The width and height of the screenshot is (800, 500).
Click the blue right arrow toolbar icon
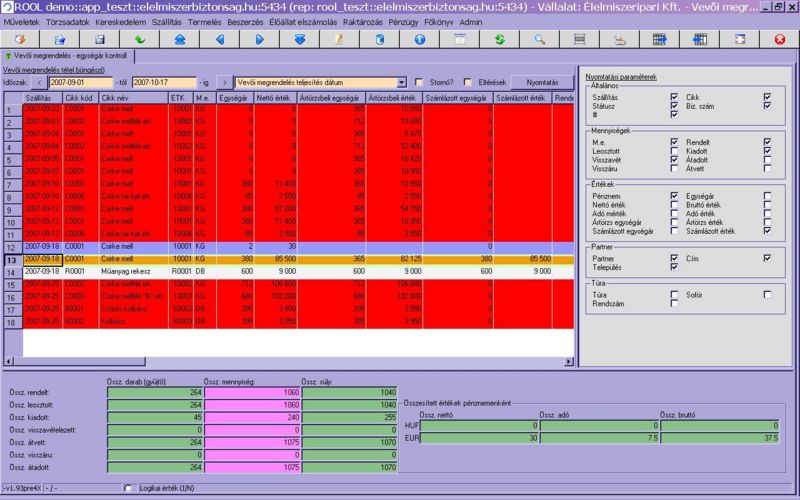[259, 39]
